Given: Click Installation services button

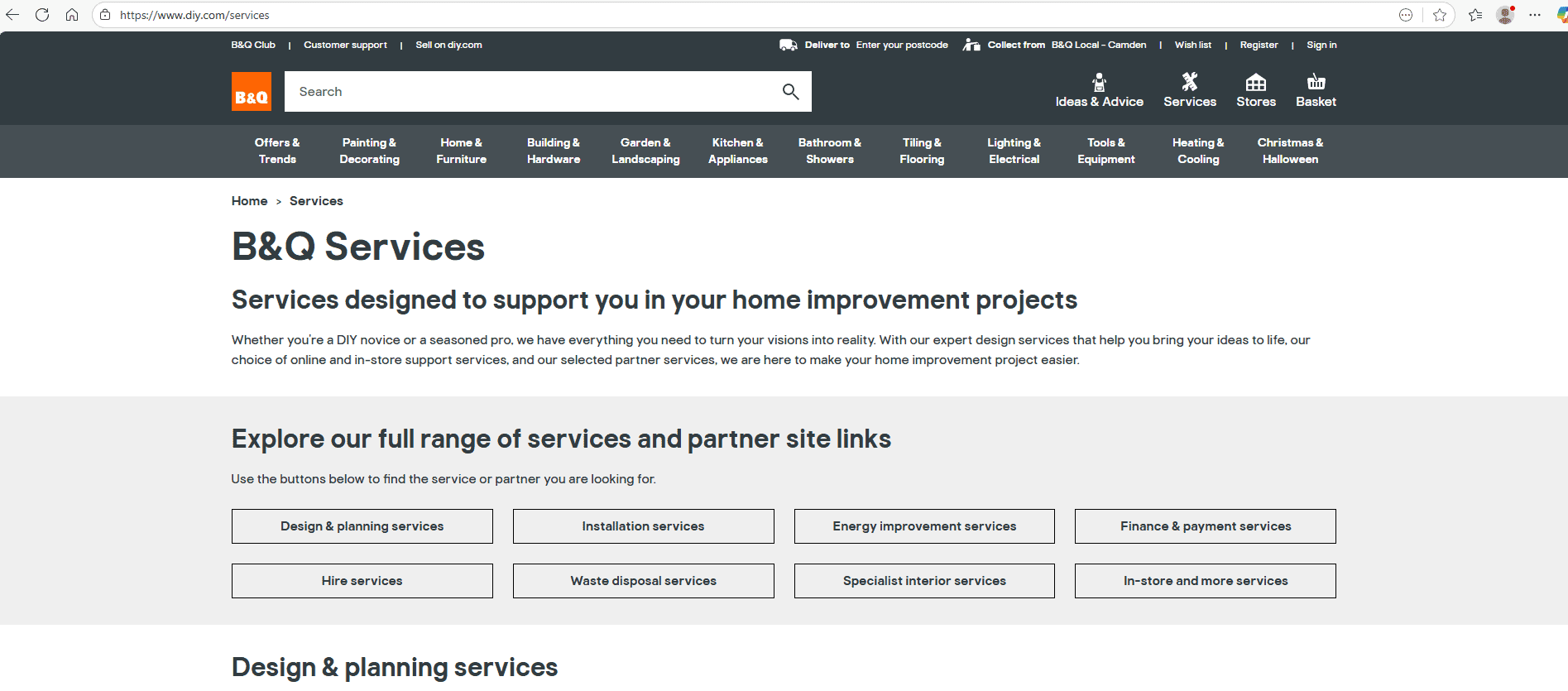Looking at the screenshot, I should [644, 526].
